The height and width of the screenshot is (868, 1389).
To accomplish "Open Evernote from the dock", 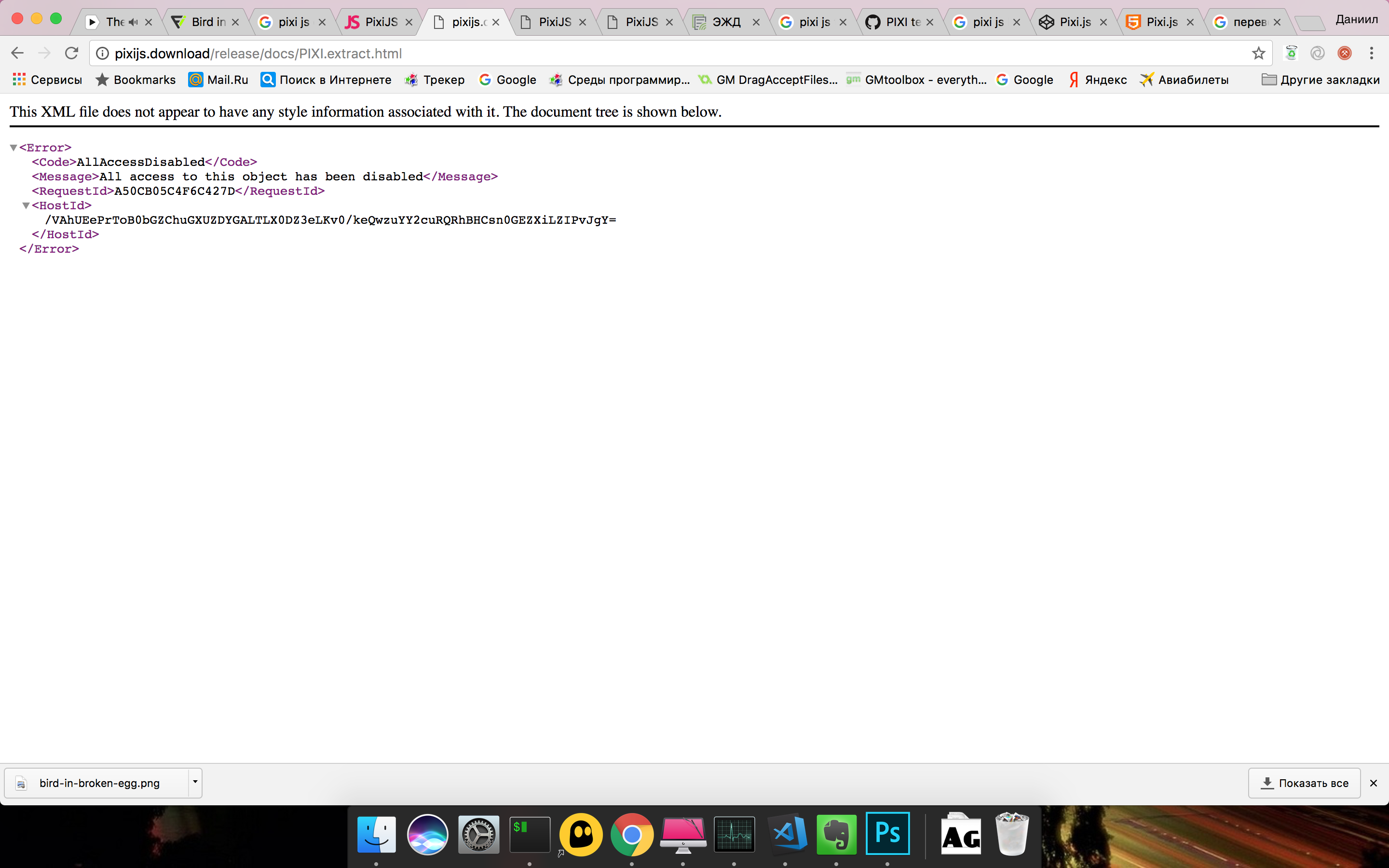I will coord(836,834).
